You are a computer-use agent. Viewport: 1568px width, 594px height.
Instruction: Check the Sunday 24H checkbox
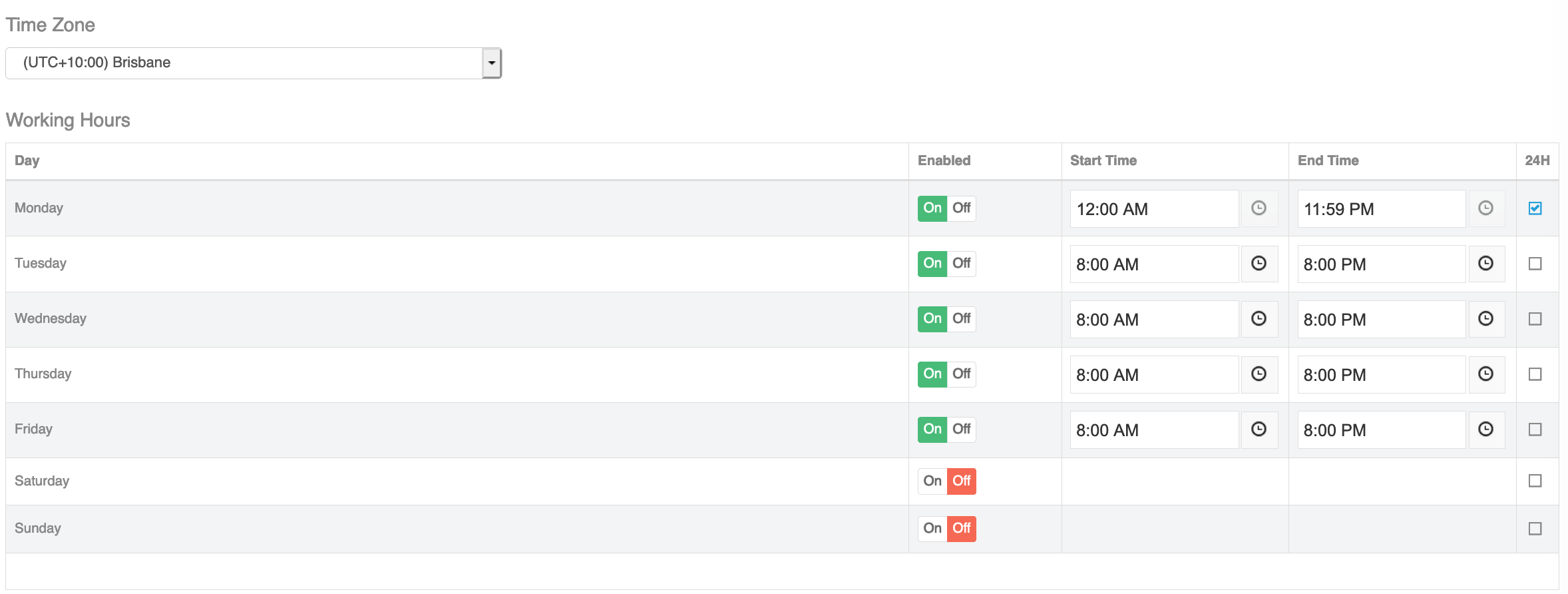point(1535,529)
